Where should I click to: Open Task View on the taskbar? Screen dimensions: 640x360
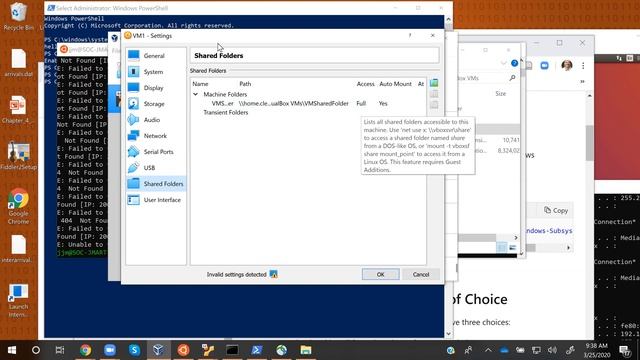pyautogui.click(x=60, y=350)
